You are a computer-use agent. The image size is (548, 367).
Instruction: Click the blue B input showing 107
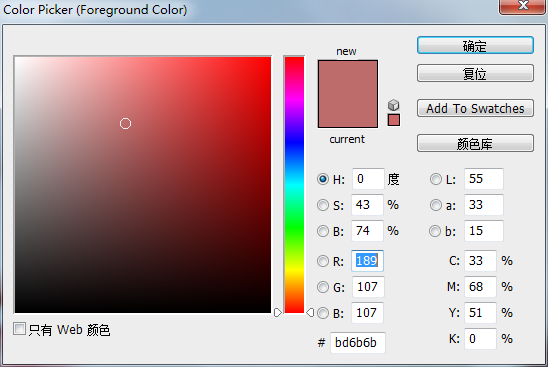tap(367, 313)
